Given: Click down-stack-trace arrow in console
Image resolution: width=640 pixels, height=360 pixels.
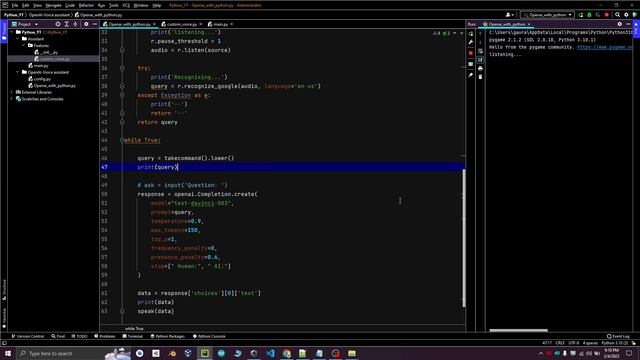Looking at the screenshot, I should [480, 42].
